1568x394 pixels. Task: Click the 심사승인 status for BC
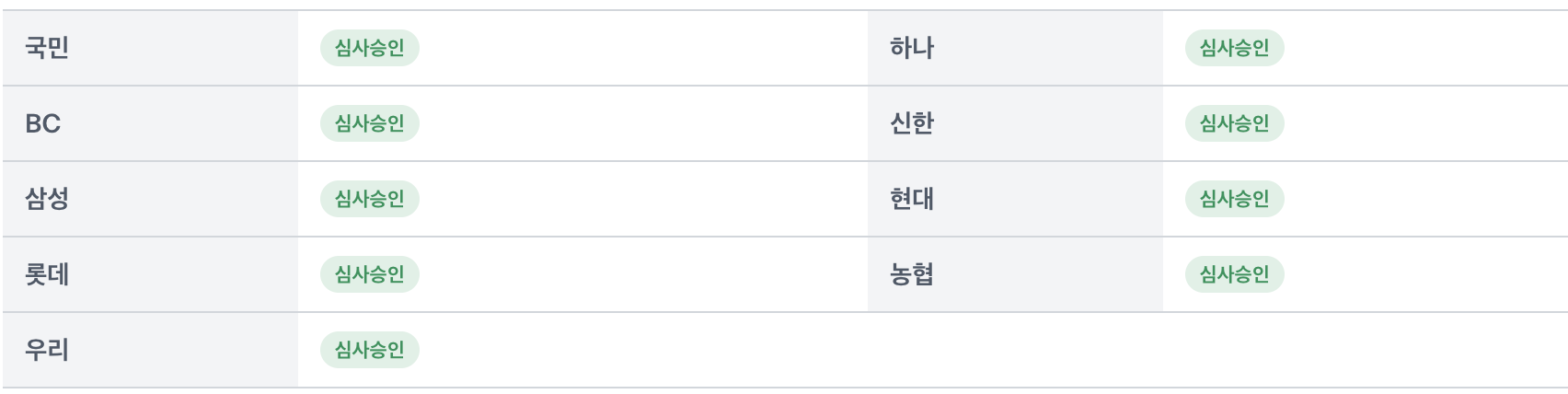pos(369,123)
